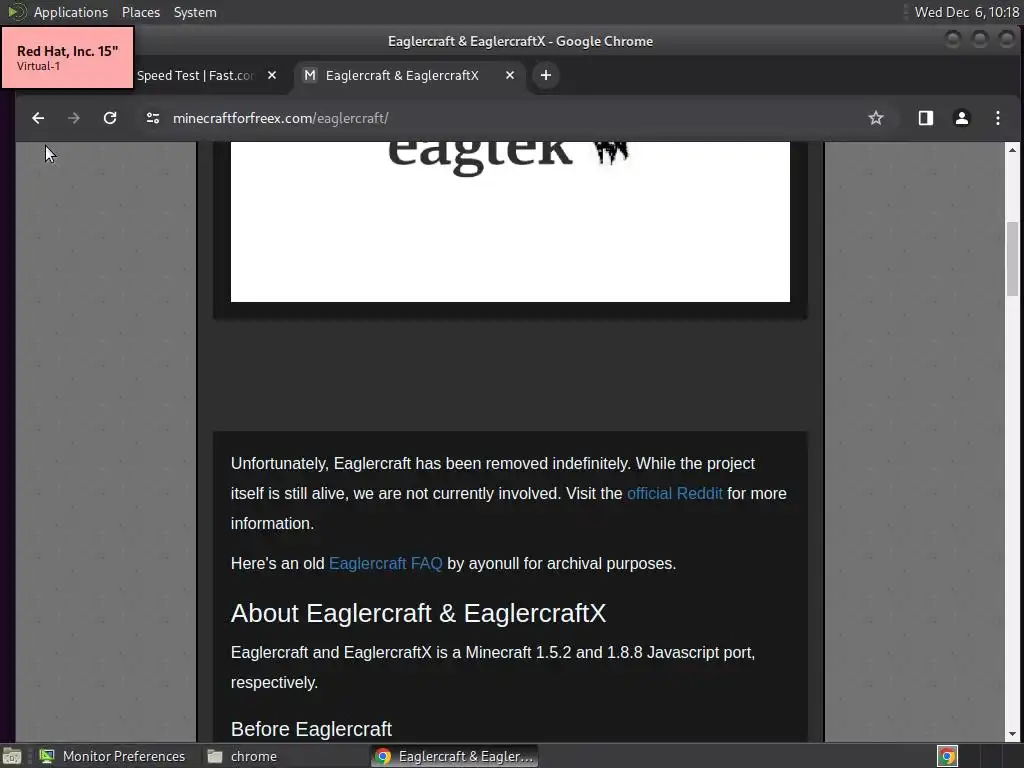Follow the official Reddit link
1024x768 pixels.
coord(675,494)
